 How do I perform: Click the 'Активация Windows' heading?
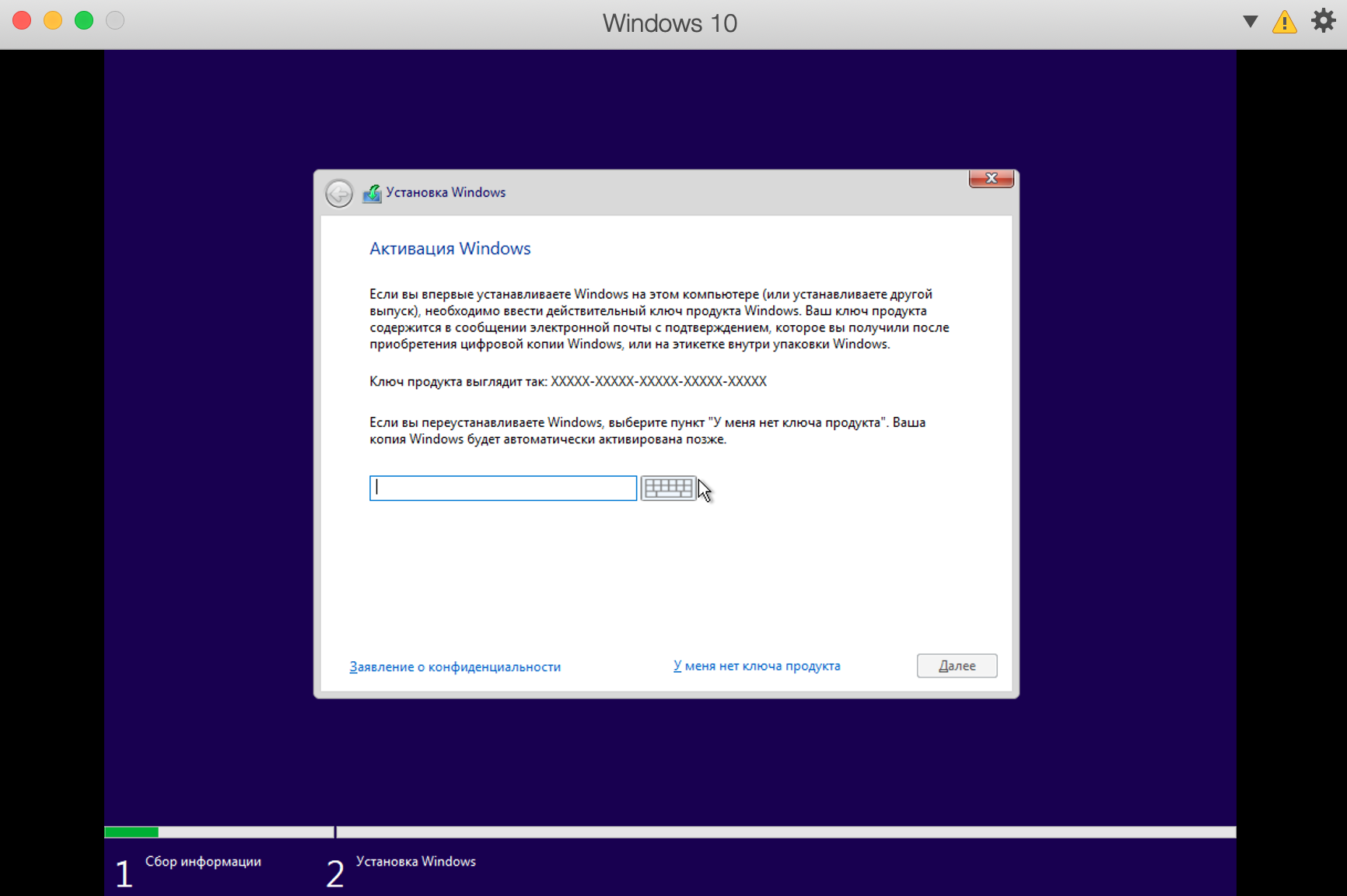[450, 248]
